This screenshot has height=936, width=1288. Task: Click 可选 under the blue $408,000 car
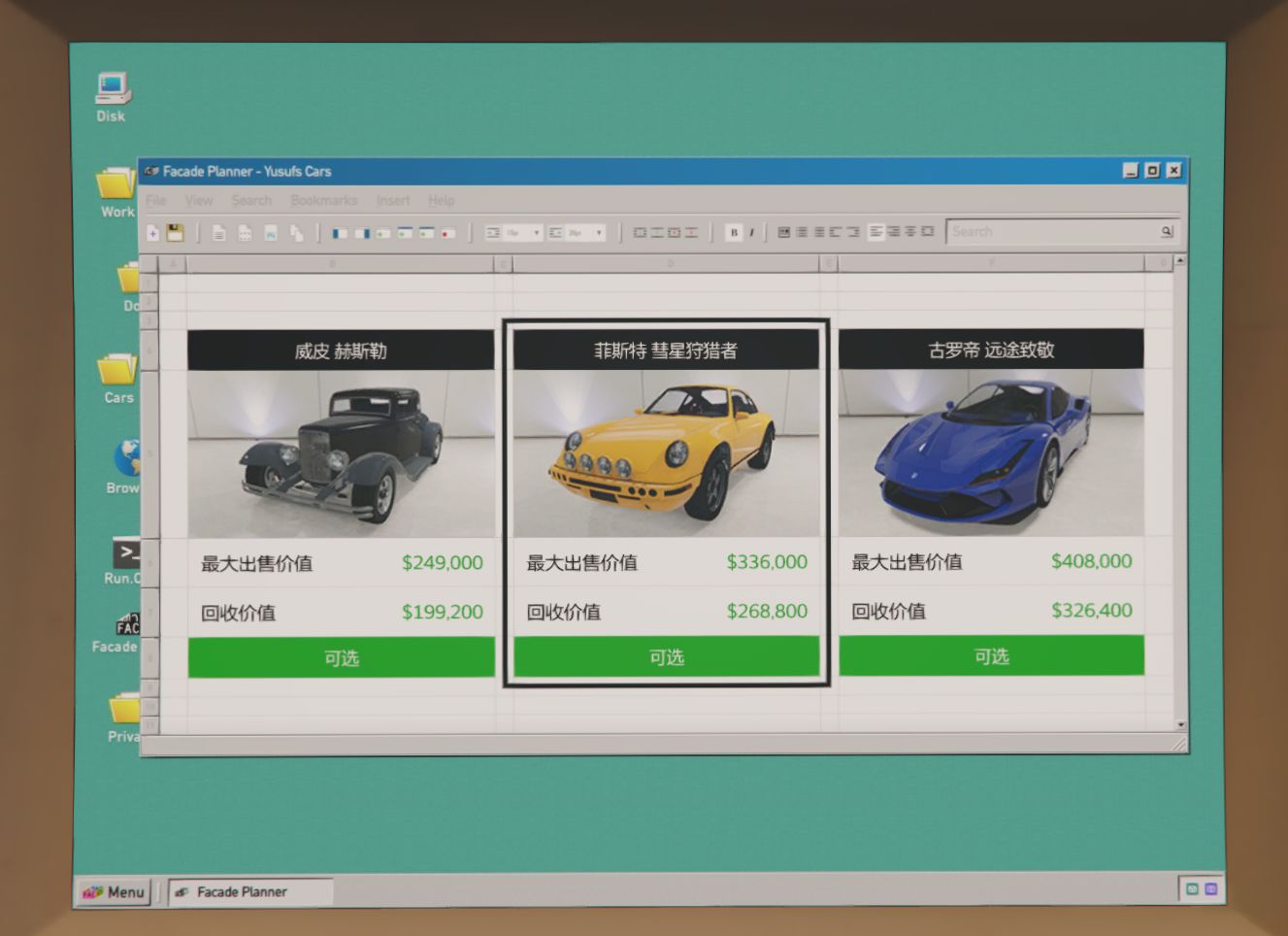992,655
